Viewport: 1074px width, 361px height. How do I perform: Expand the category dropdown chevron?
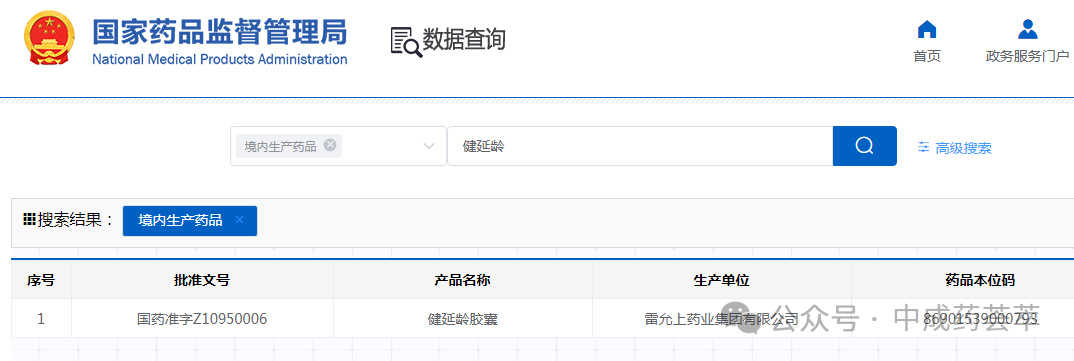click(x=429, y=146)
